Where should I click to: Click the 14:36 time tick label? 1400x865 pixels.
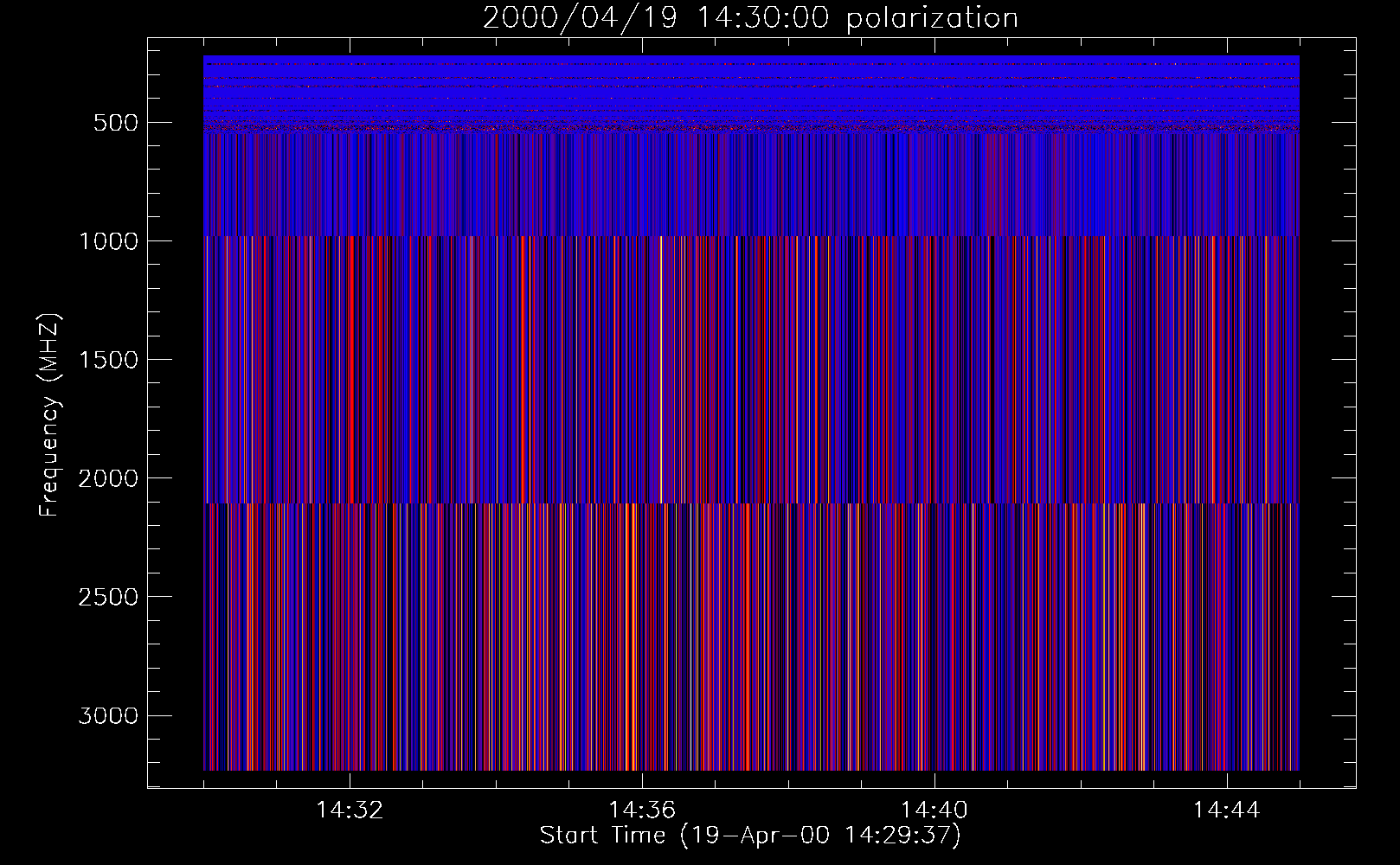click(x=642, y=811)
